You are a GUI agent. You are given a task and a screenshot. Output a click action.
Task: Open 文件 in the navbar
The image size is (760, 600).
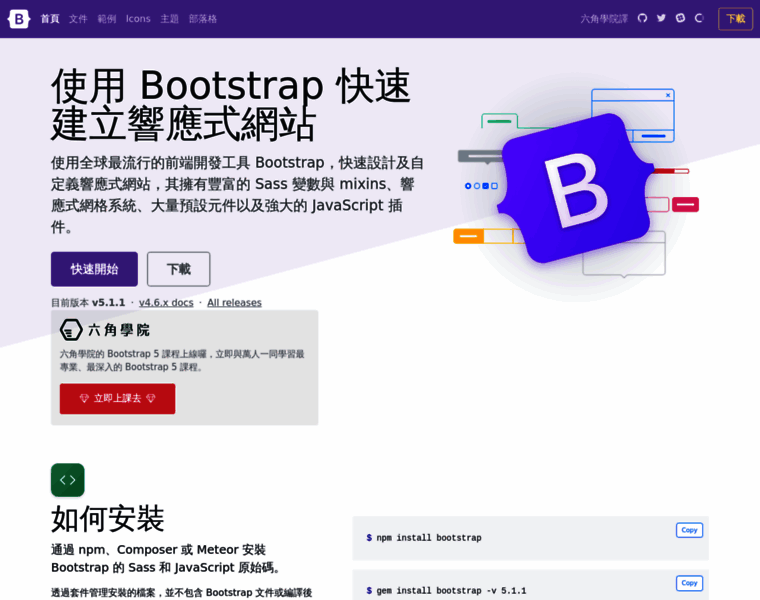78,19
